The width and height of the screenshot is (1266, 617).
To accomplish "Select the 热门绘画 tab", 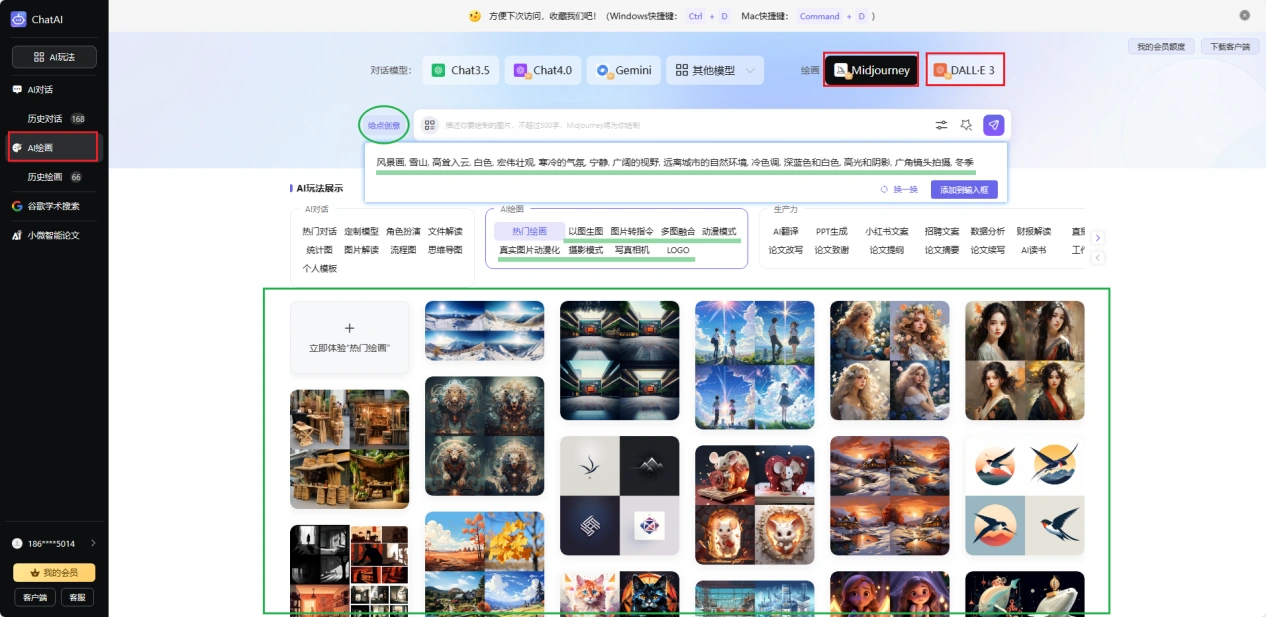I will [529, 231].
